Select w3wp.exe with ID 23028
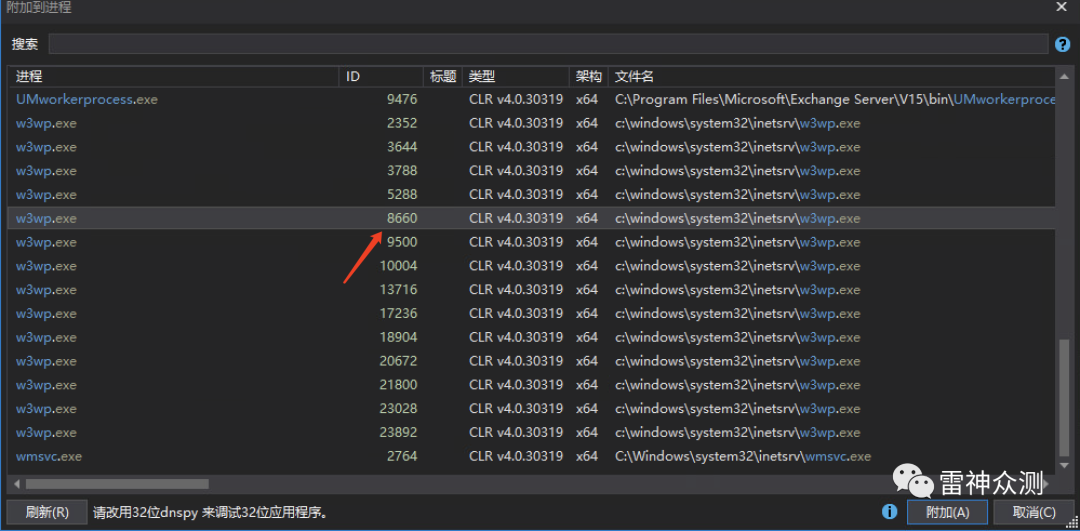Image resolution: width=1080 pixels, height=531 pixels. pyautogui.click(x=531, y=408)
